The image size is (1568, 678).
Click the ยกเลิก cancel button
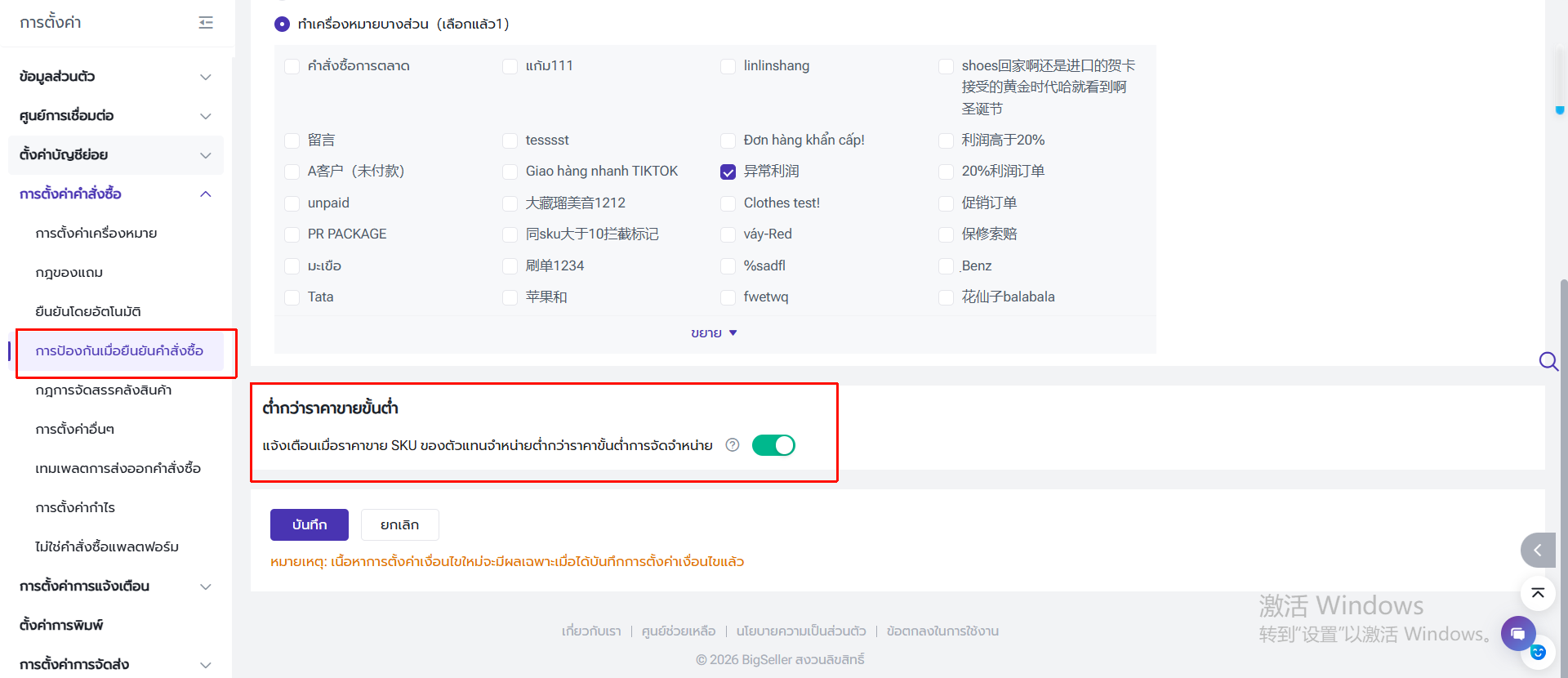[400, 524]
